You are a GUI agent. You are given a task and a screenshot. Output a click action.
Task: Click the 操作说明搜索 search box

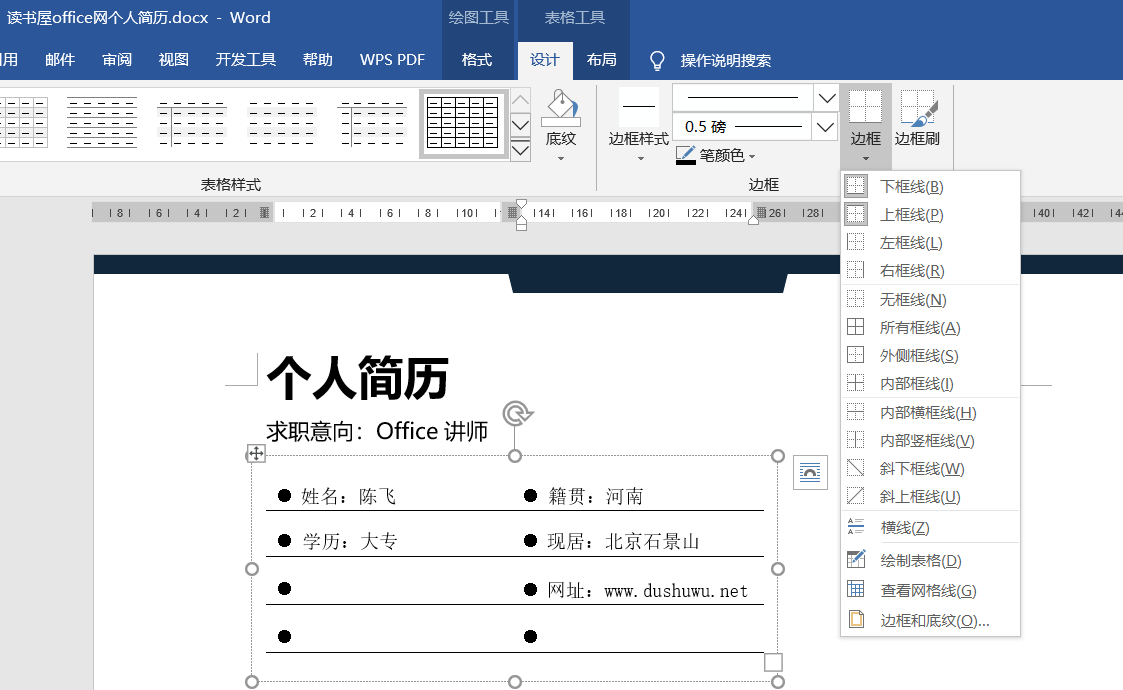pos(725,60)
